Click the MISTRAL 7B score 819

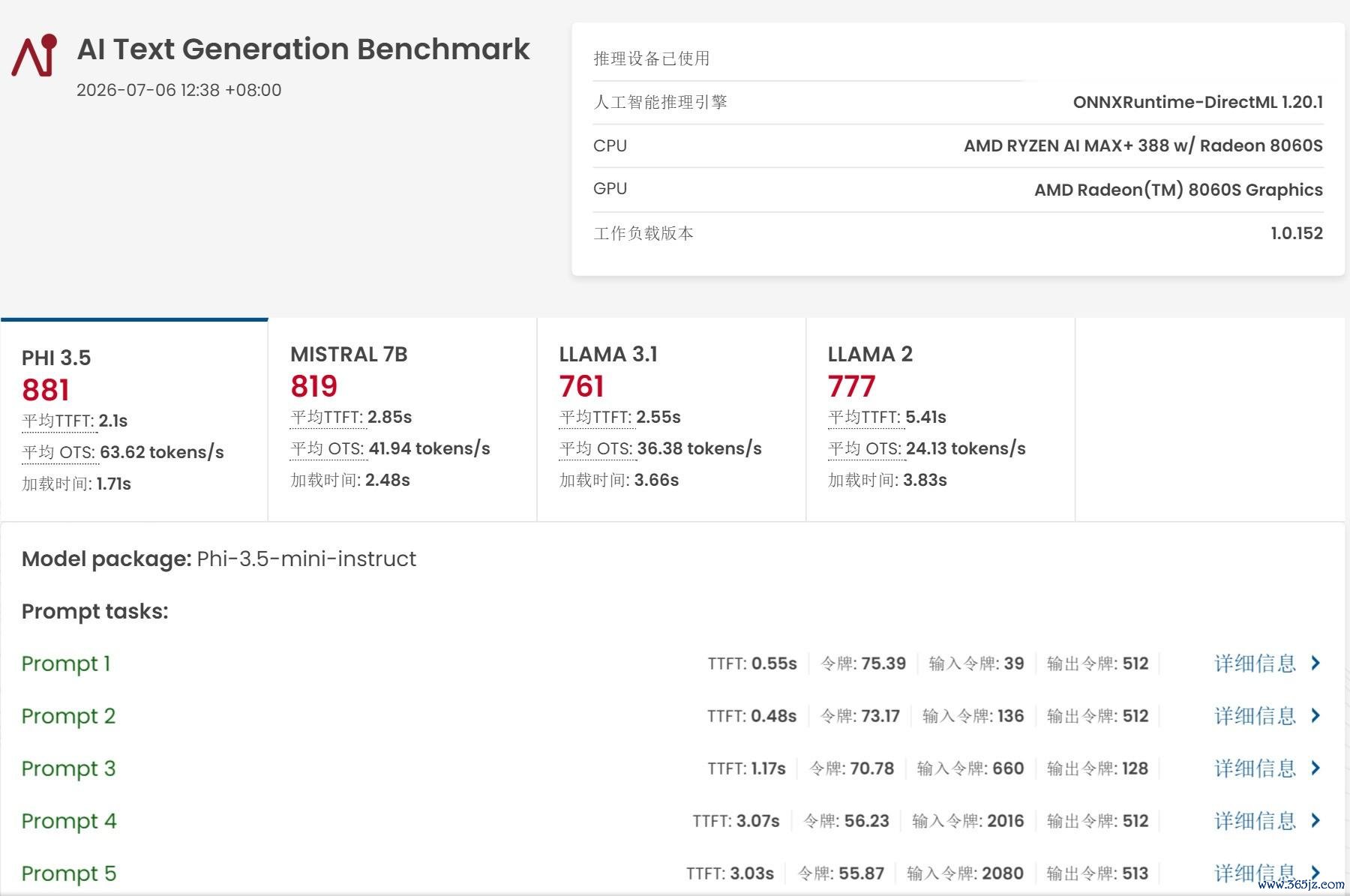[x=314, y=386]
